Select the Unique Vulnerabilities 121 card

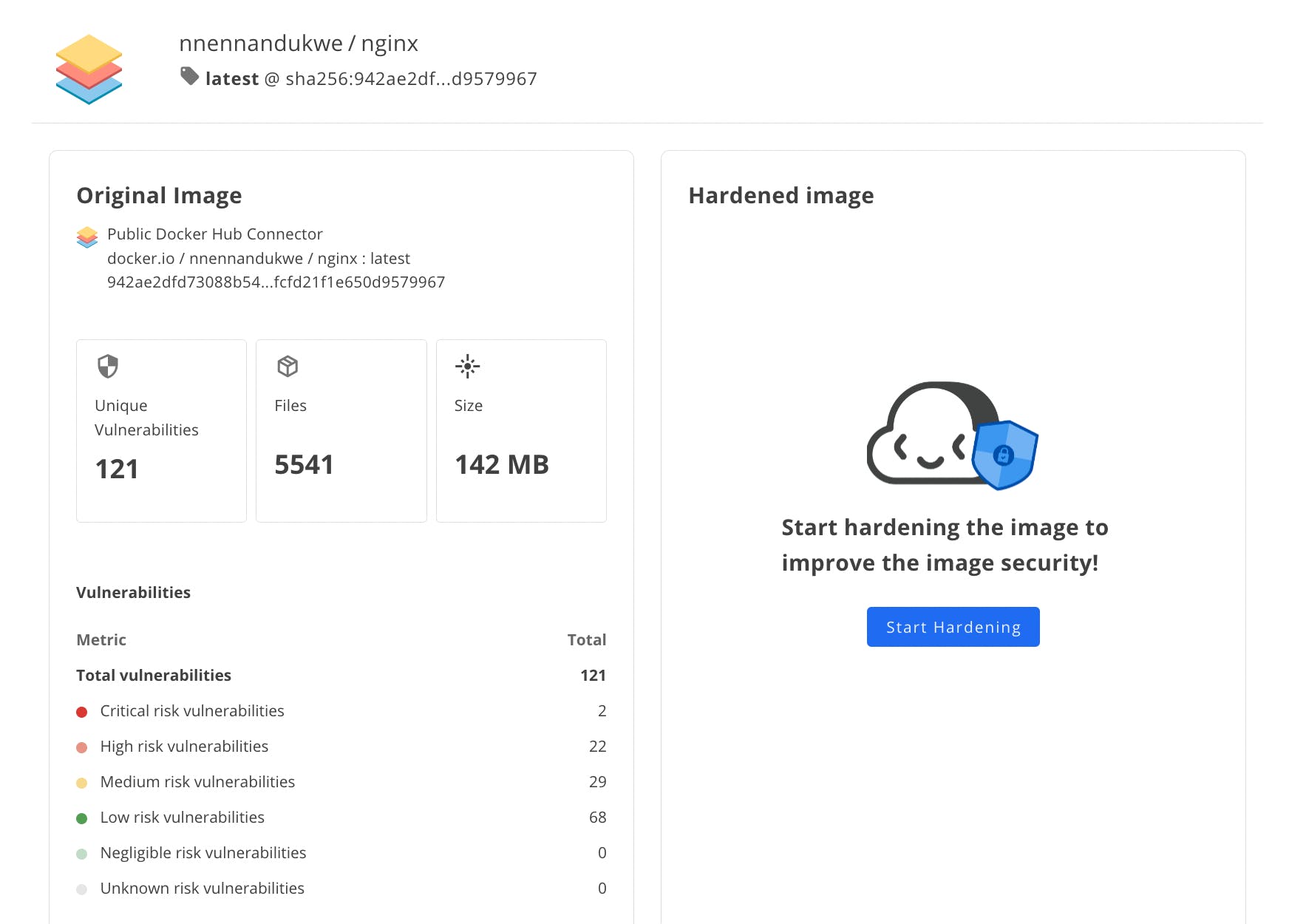(161, 431)
